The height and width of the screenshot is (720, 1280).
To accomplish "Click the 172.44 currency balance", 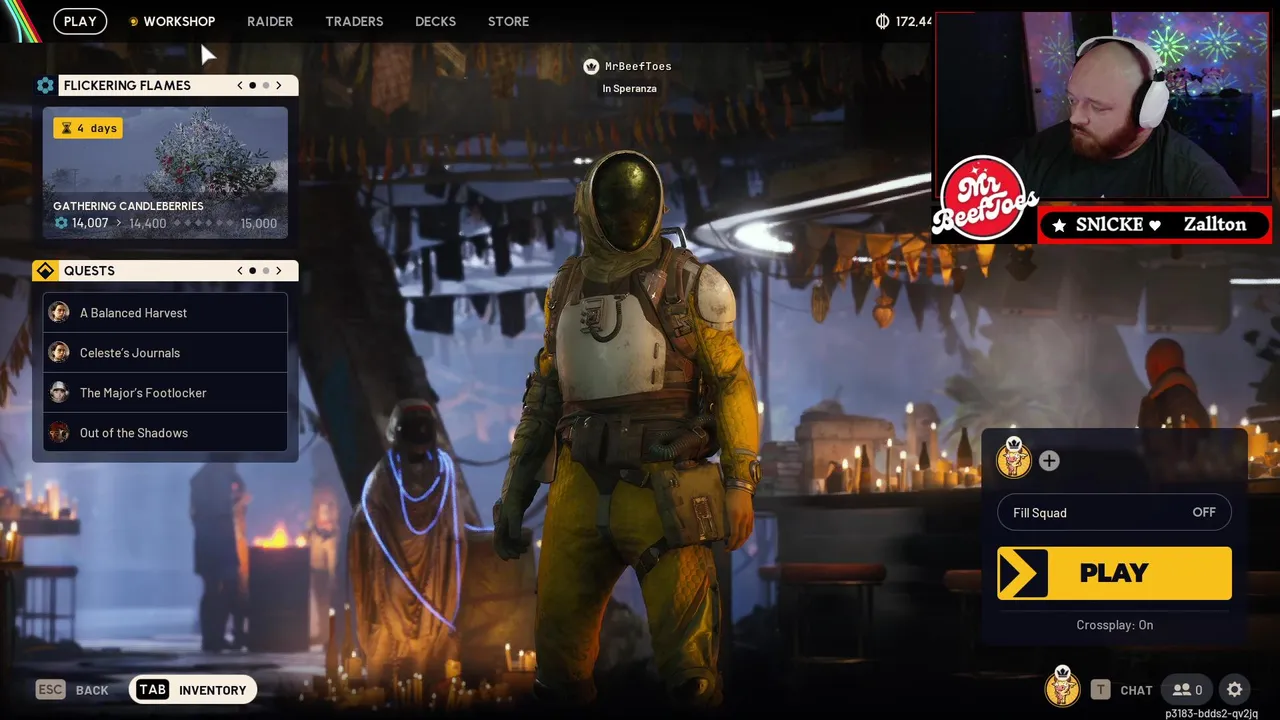I will pyautogui.click(x=914, y=21).
